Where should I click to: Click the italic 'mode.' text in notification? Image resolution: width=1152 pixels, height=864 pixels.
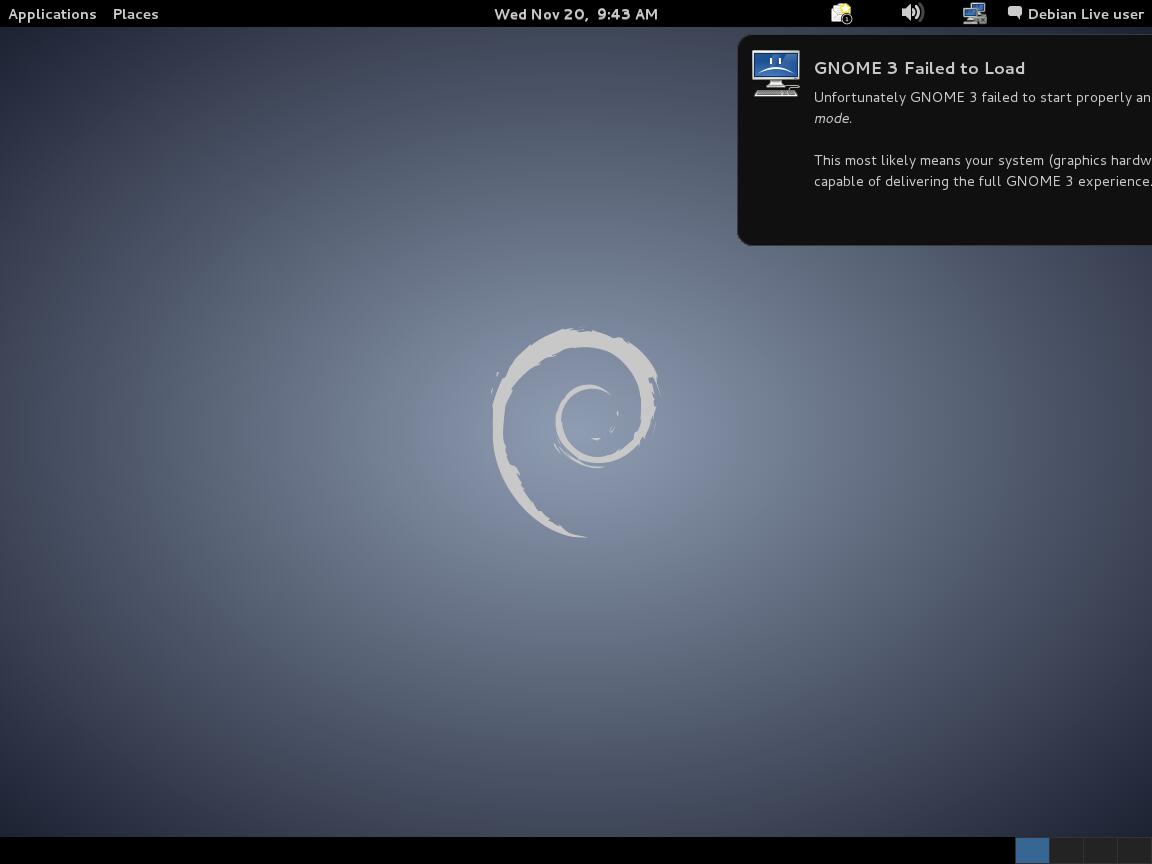pos(832,118)
